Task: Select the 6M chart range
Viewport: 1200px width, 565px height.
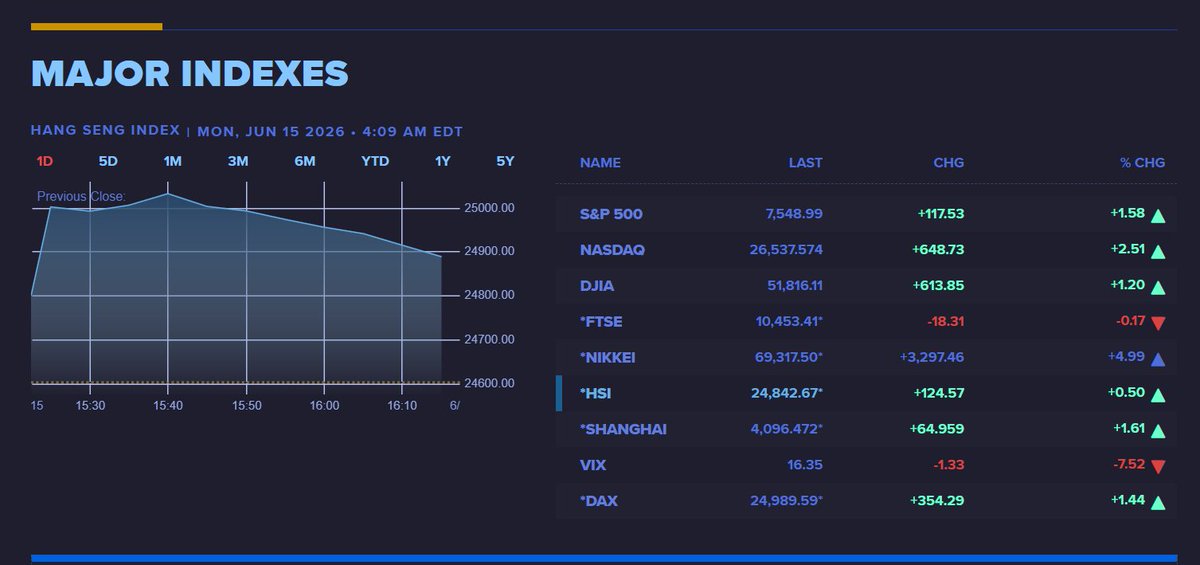Action: click(x=305, y=162)
